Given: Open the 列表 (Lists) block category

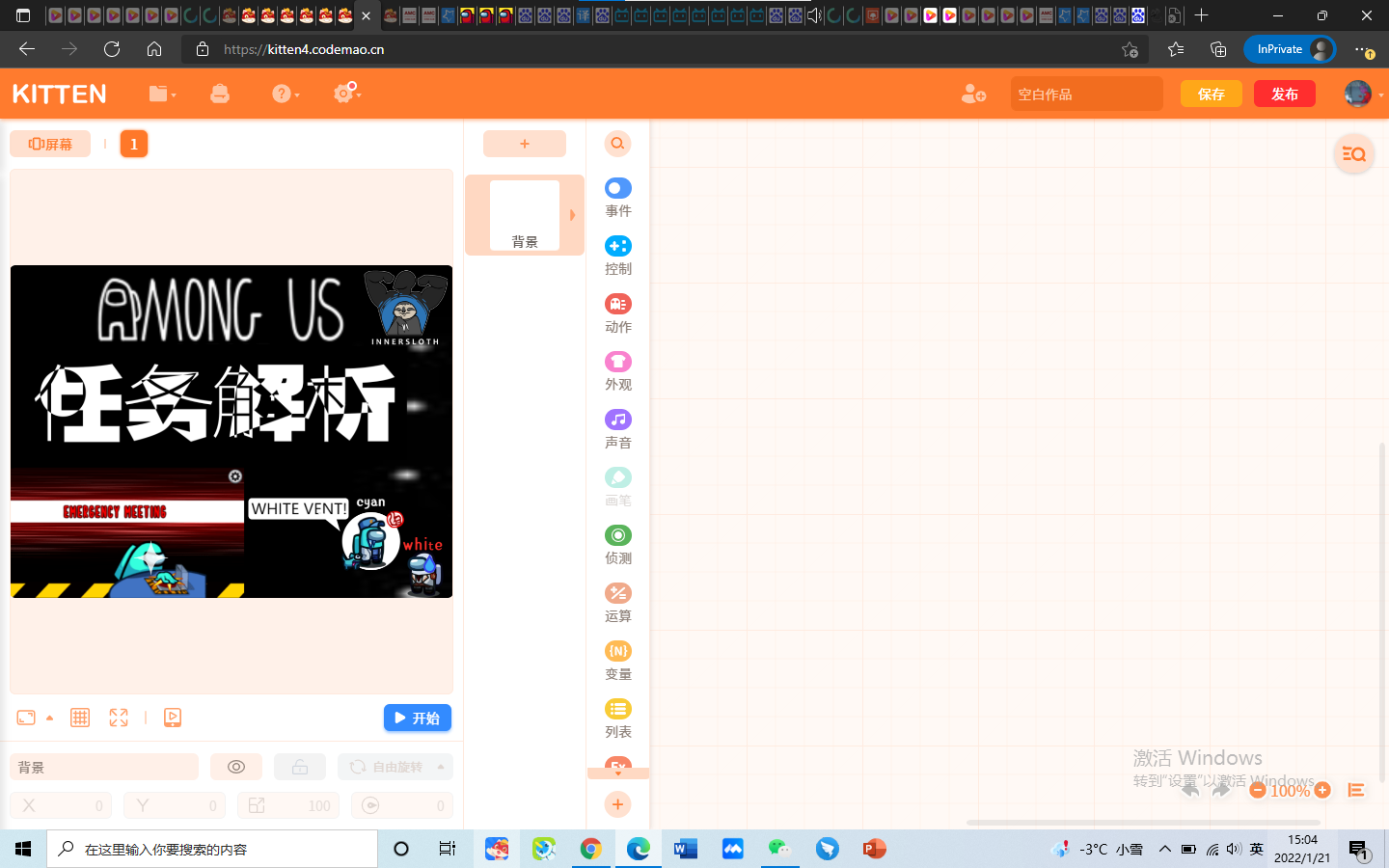Looking at the screenshot, I should pyautogui.click(x=618, y=719).
